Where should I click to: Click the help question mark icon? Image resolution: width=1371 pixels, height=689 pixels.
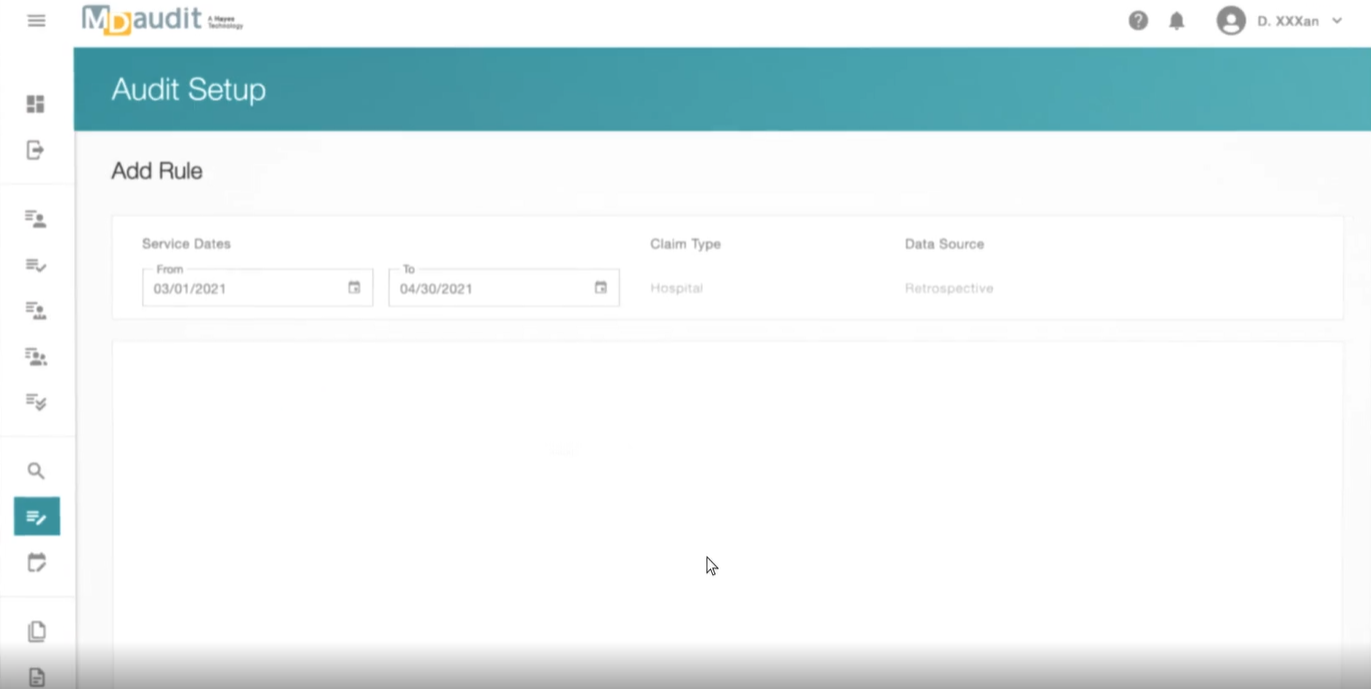coord(1138,20)
